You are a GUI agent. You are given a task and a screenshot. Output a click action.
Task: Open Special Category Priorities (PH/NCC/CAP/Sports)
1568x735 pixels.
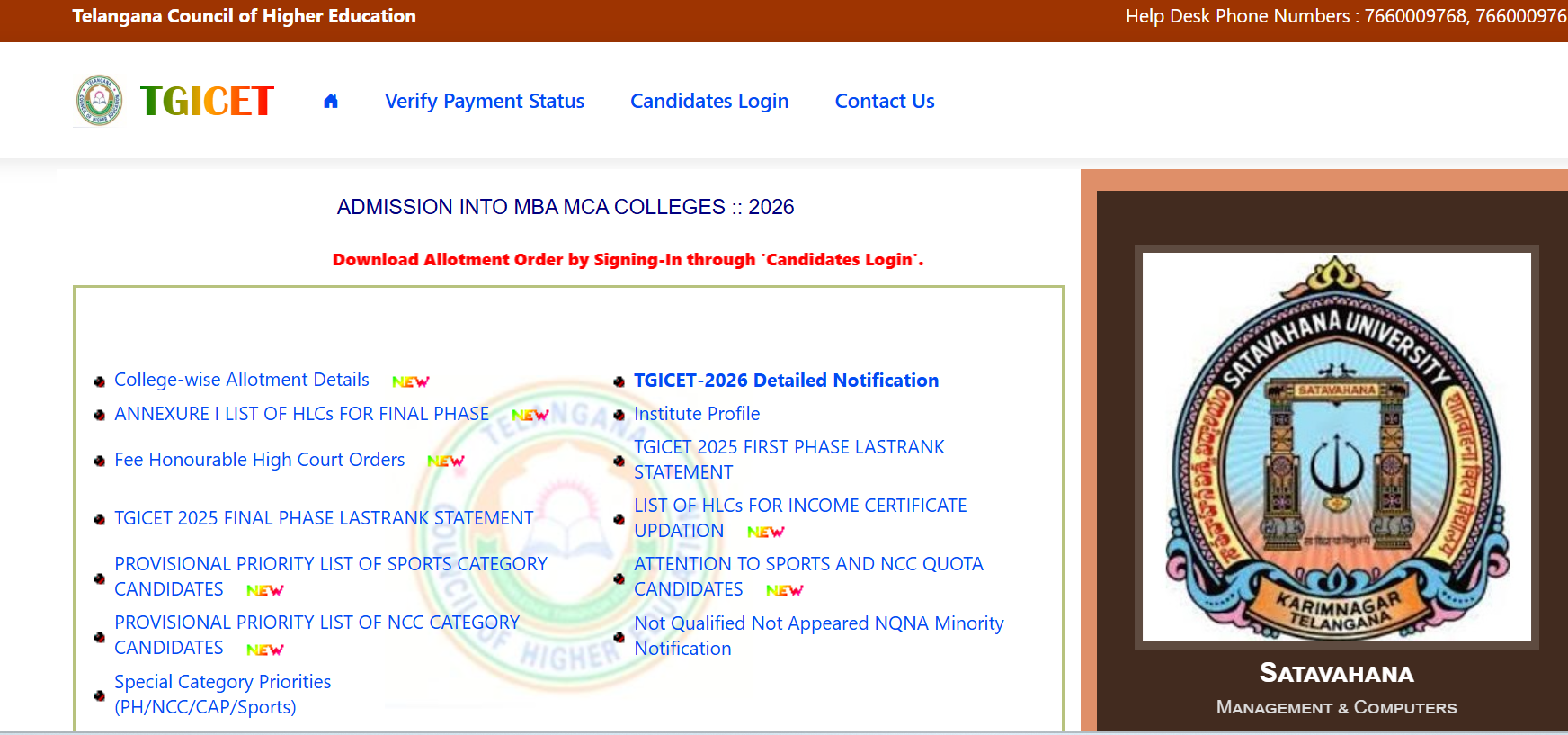click(x=223, y=695)
